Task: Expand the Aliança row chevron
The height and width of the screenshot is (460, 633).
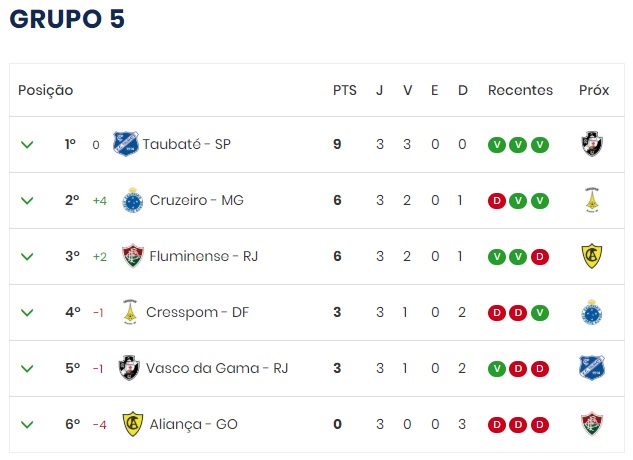Action: click(x=27, y=424)
